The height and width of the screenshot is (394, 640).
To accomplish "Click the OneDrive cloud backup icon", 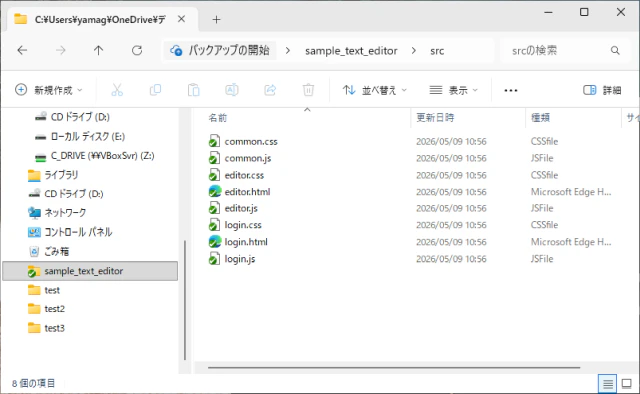I will click(x=176, y=50).
